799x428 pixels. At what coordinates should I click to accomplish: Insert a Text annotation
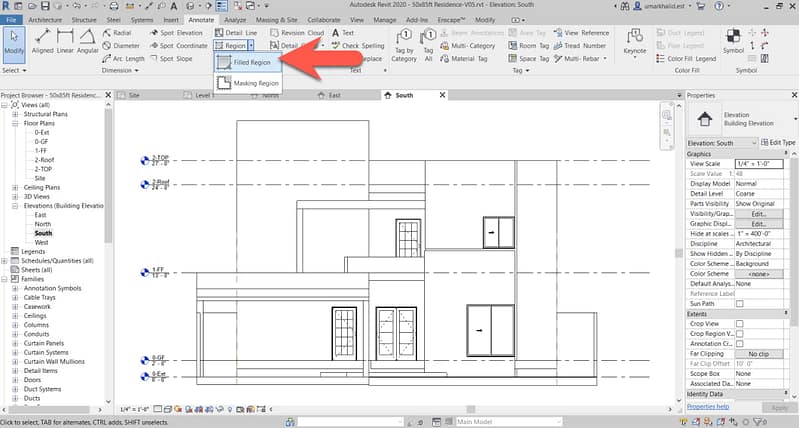pos(342,33)
